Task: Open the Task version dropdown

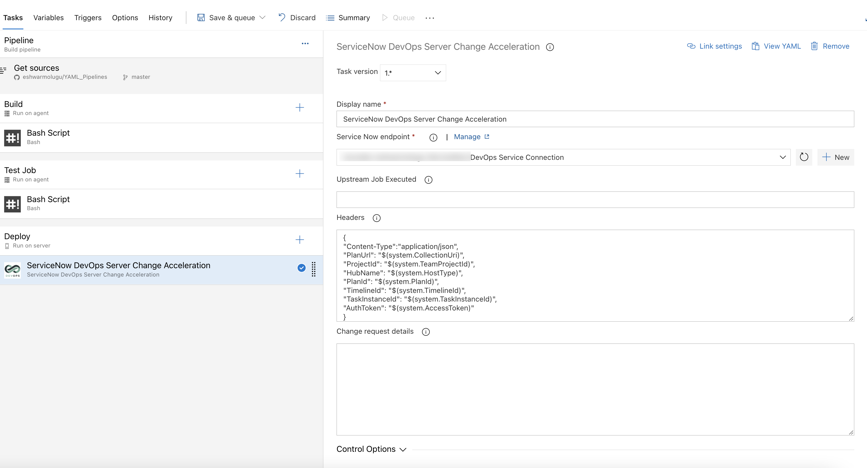Action: pos(413,72)
